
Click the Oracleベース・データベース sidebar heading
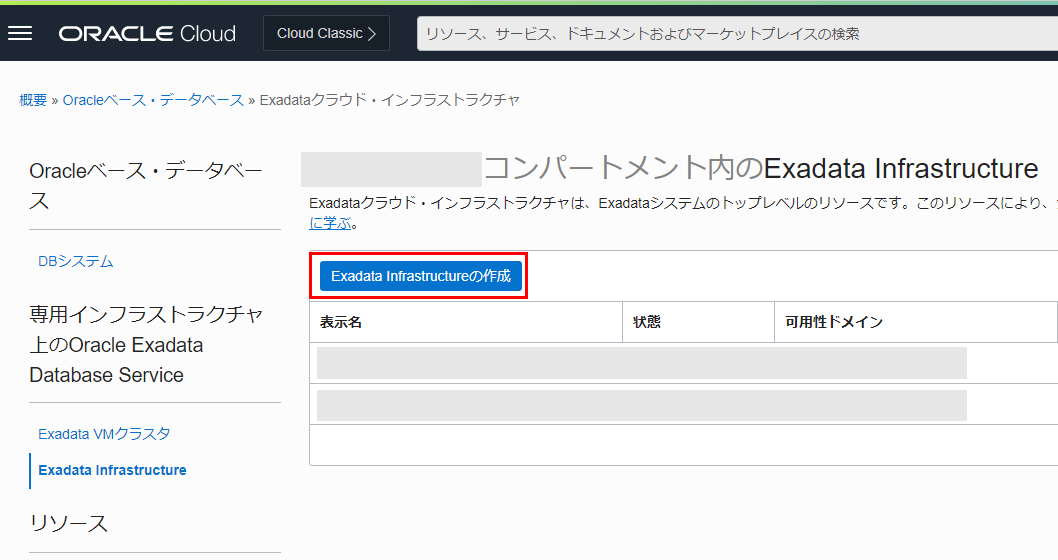click(145, 186)
